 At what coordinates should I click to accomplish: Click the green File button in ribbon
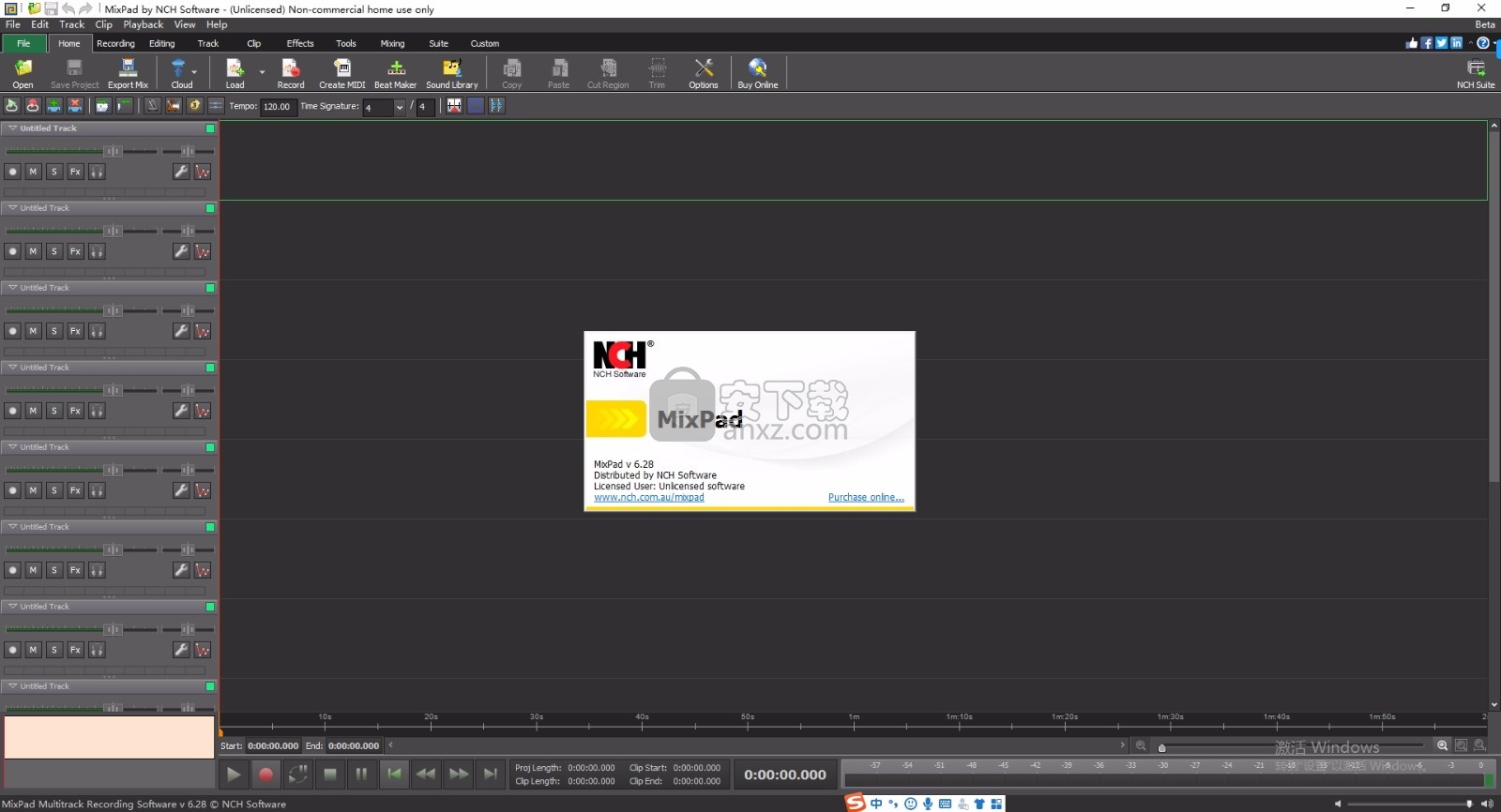pos(23,43)
